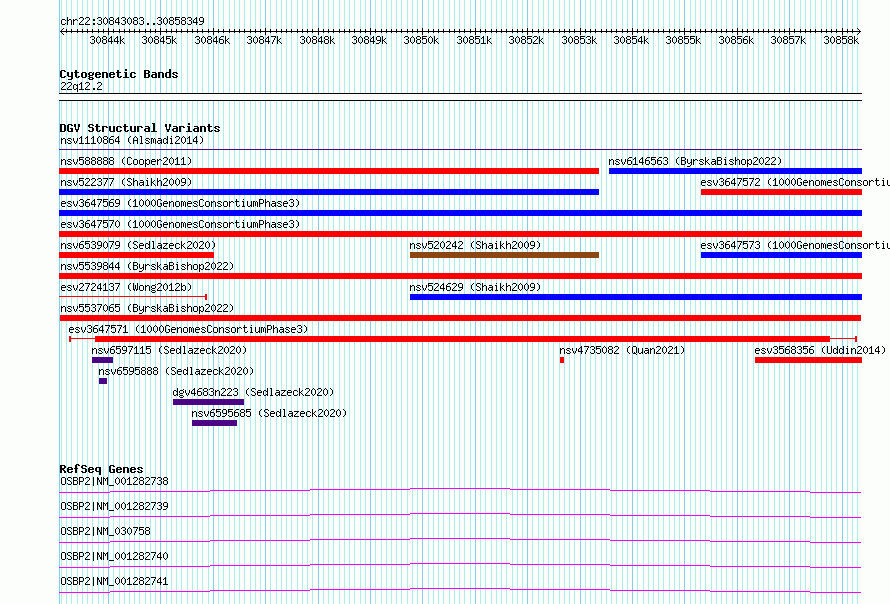
Task: Click the thin esv2724137 (Wong2012b) line
Action: [x=133, y=297]
